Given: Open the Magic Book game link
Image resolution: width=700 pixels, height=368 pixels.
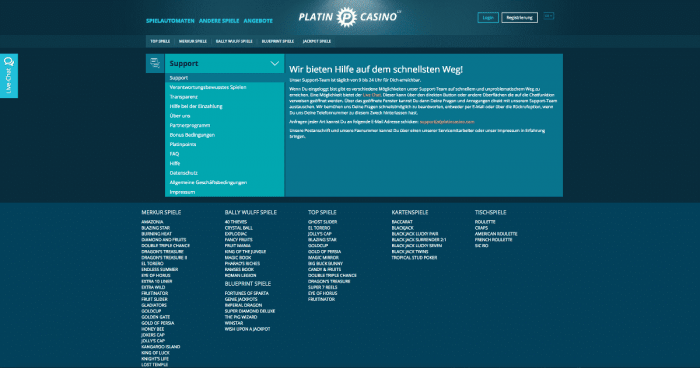Looking at the screenshot, I should pyautogui.click(x=238, y=258).
